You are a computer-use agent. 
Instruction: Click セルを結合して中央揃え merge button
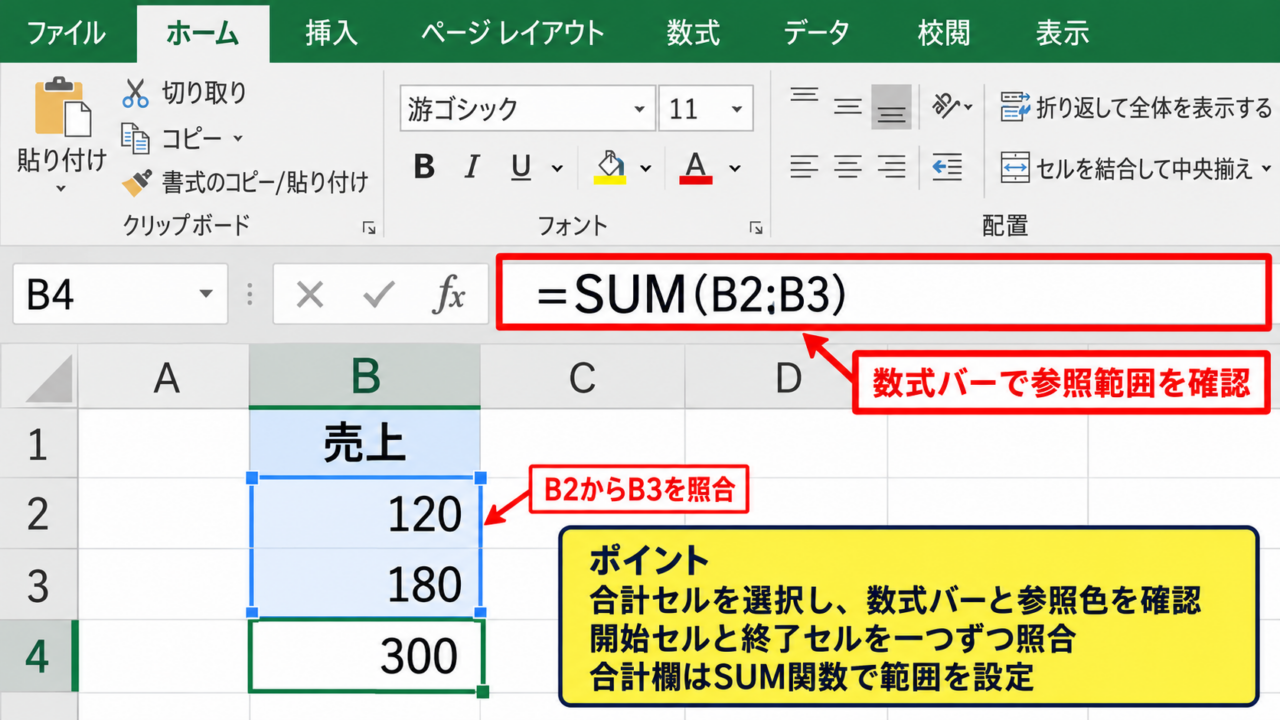[1128, 167]
